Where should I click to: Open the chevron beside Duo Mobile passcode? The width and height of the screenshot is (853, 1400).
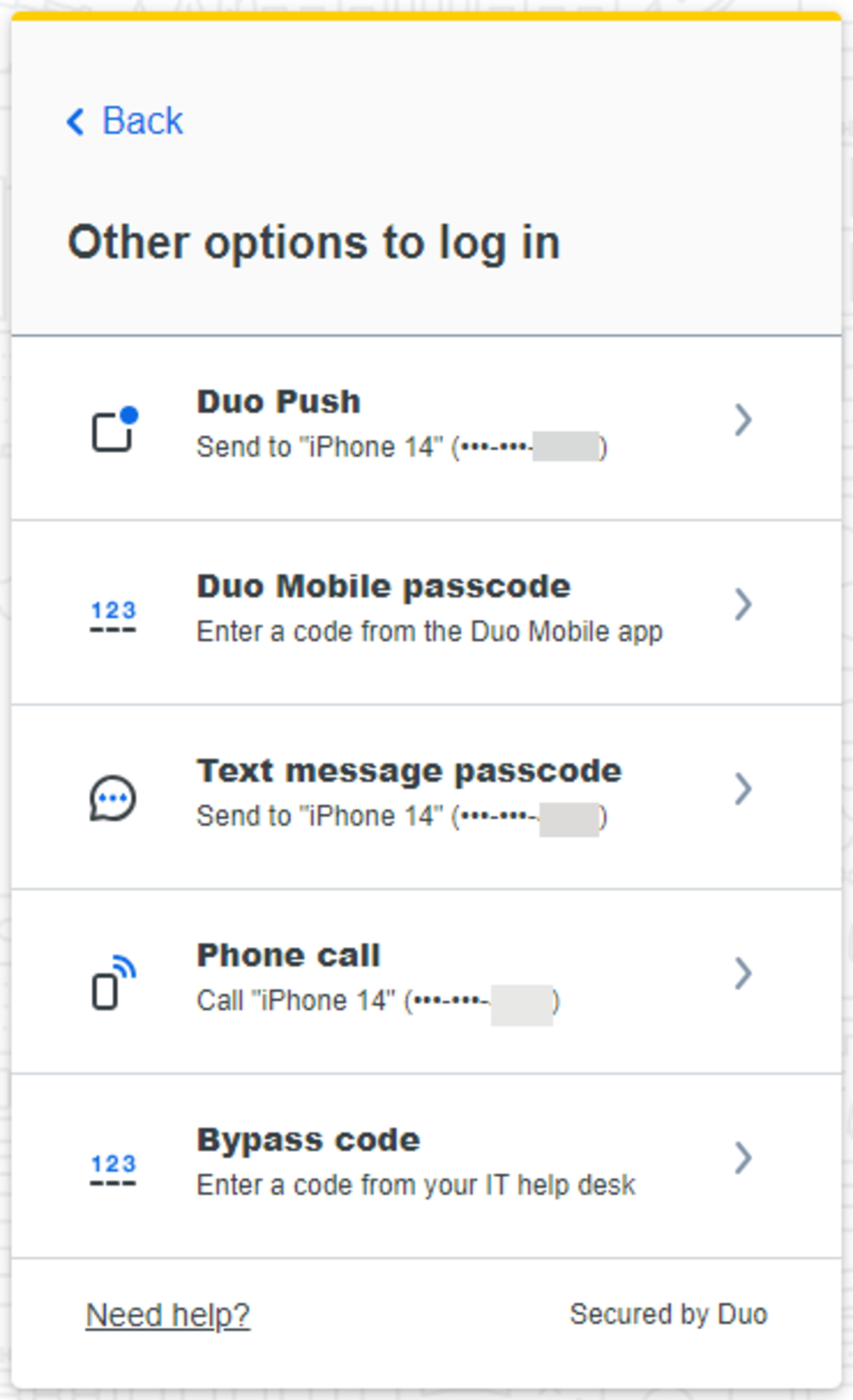(743, 604)
